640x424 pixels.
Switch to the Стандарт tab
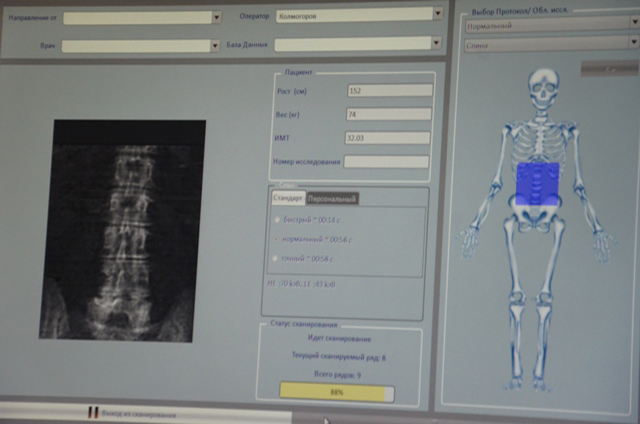tap(288, 198)
